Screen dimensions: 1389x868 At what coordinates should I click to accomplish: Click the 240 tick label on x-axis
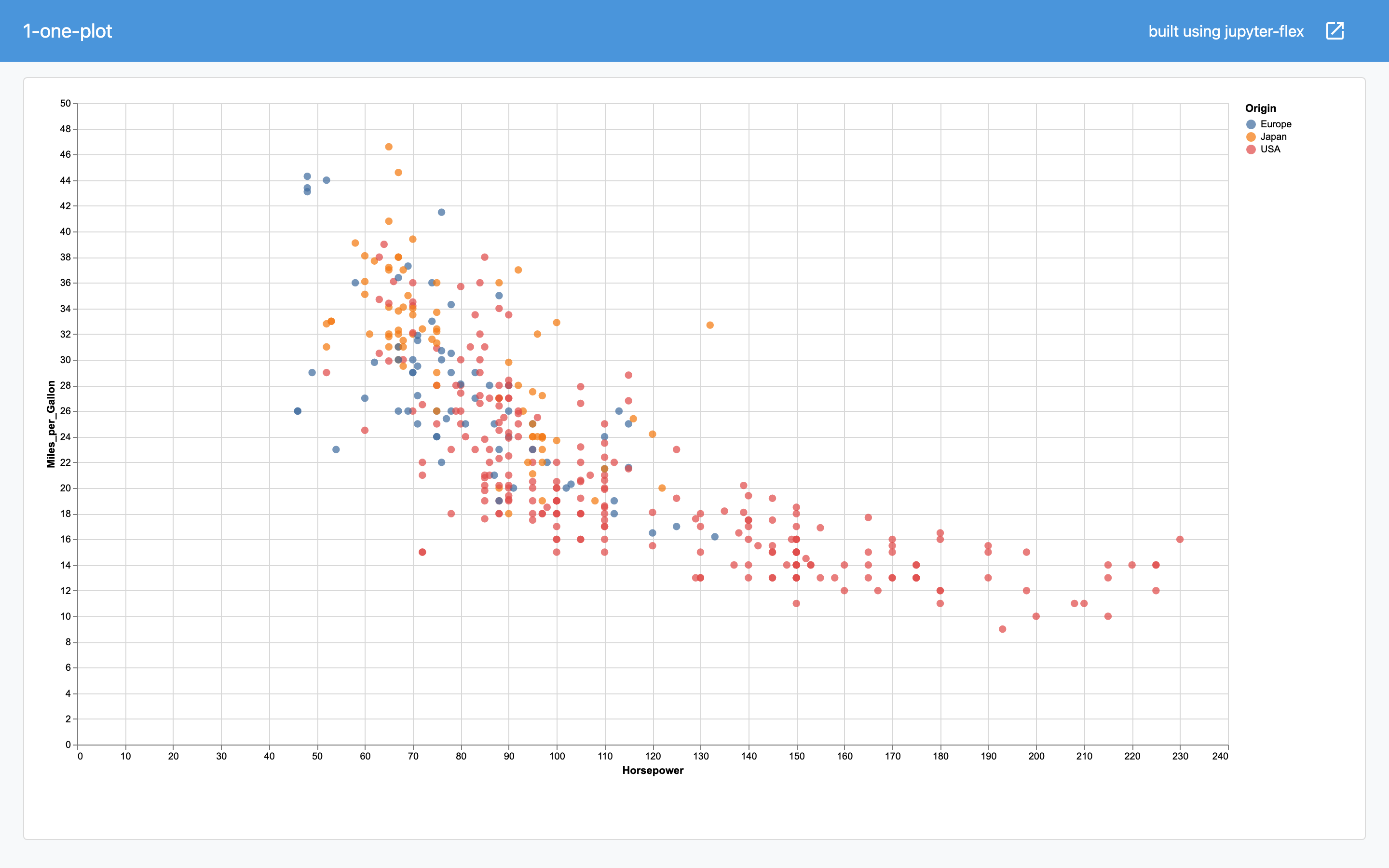tap(1220, 757)
